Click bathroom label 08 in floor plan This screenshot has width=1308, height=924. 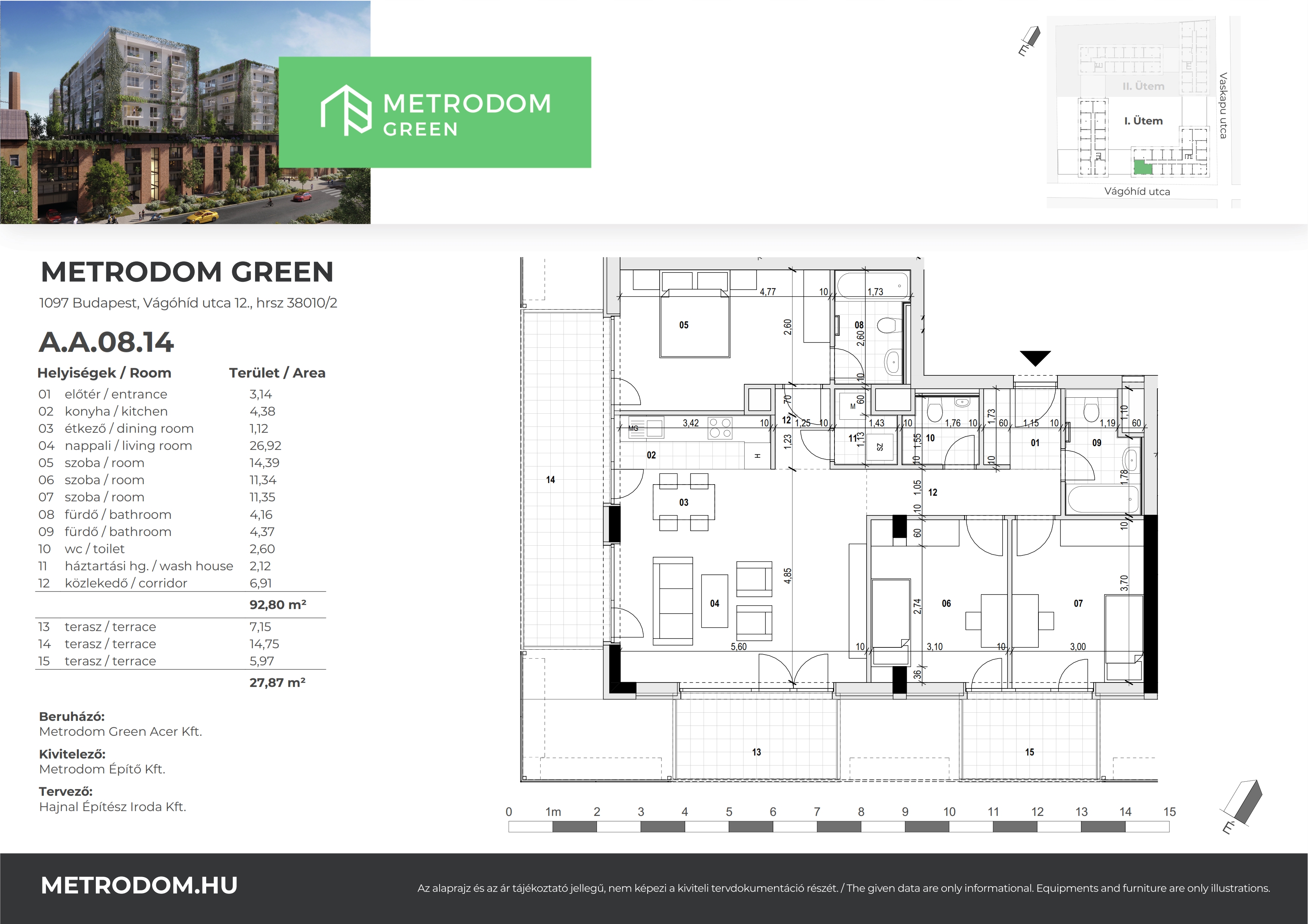click(x=859, y=325)
